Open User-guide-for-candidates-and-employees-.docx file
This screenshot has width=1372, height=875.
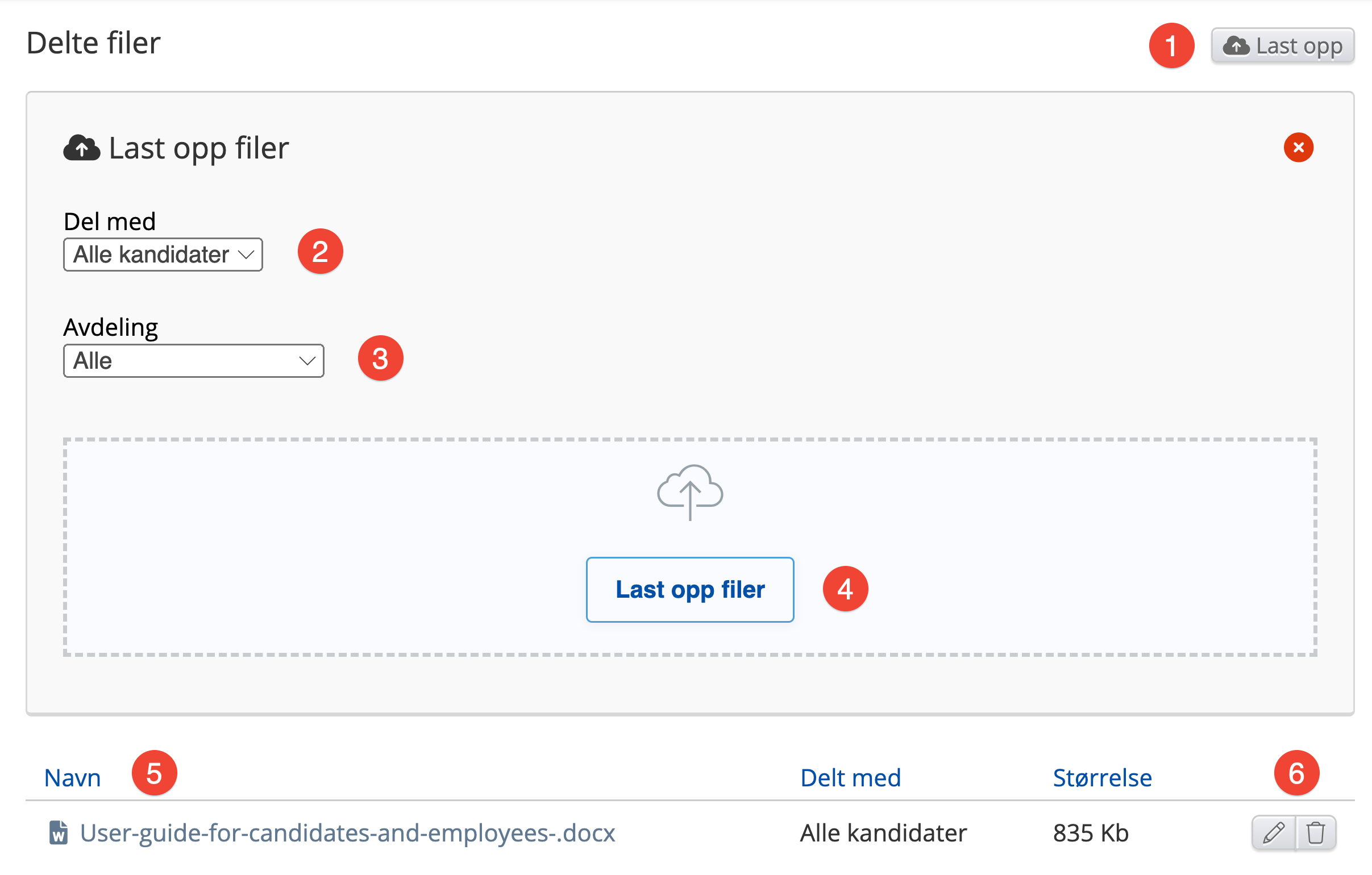347,833
